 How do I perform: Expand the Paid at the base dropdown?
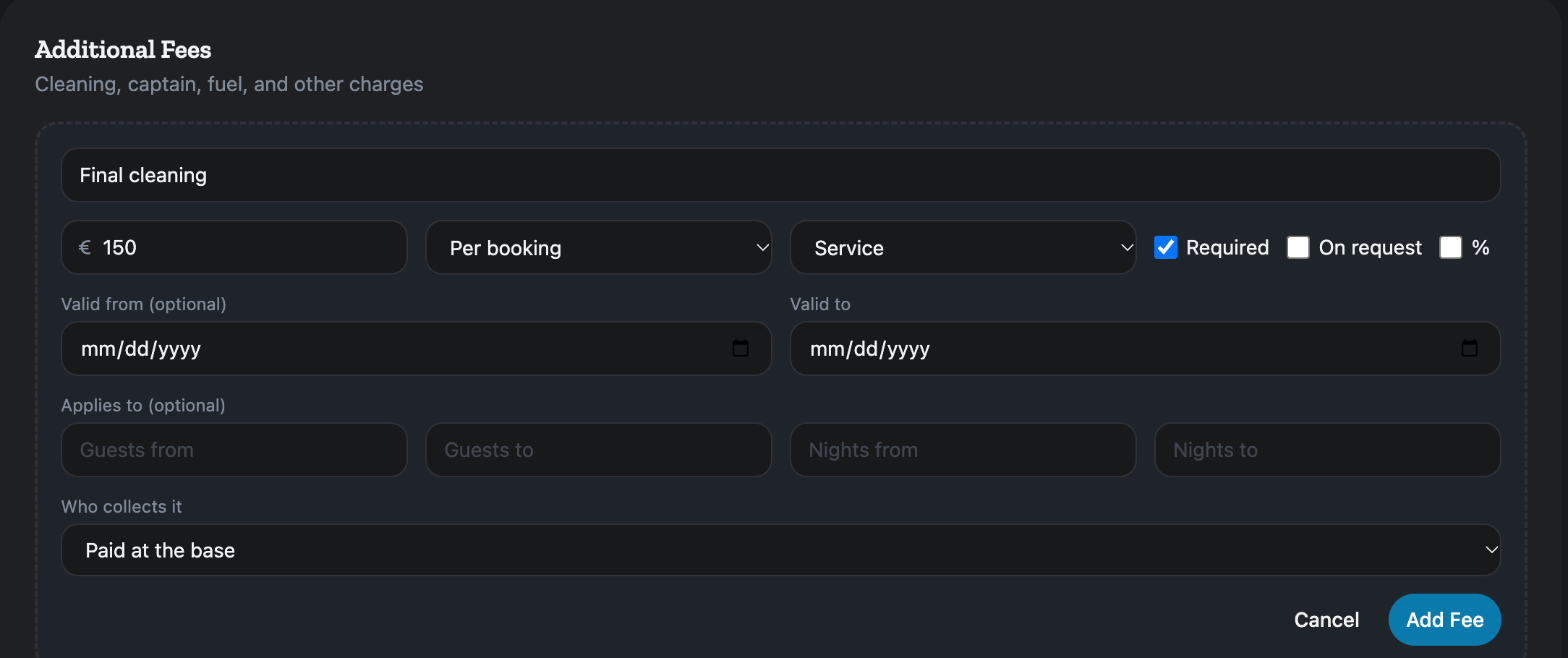(x=781, y=550)
